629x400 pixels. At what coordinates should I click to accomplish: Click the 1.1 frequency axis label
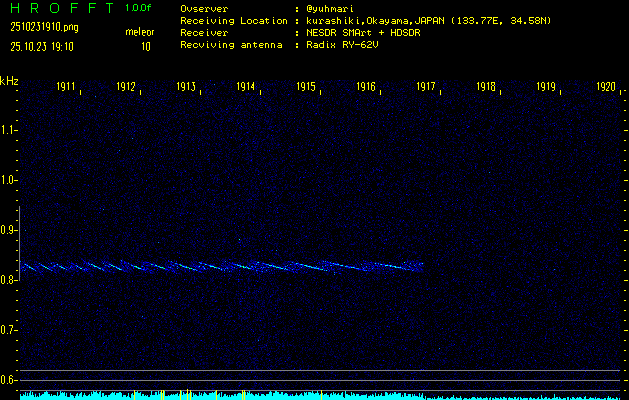tap(9, 130)
